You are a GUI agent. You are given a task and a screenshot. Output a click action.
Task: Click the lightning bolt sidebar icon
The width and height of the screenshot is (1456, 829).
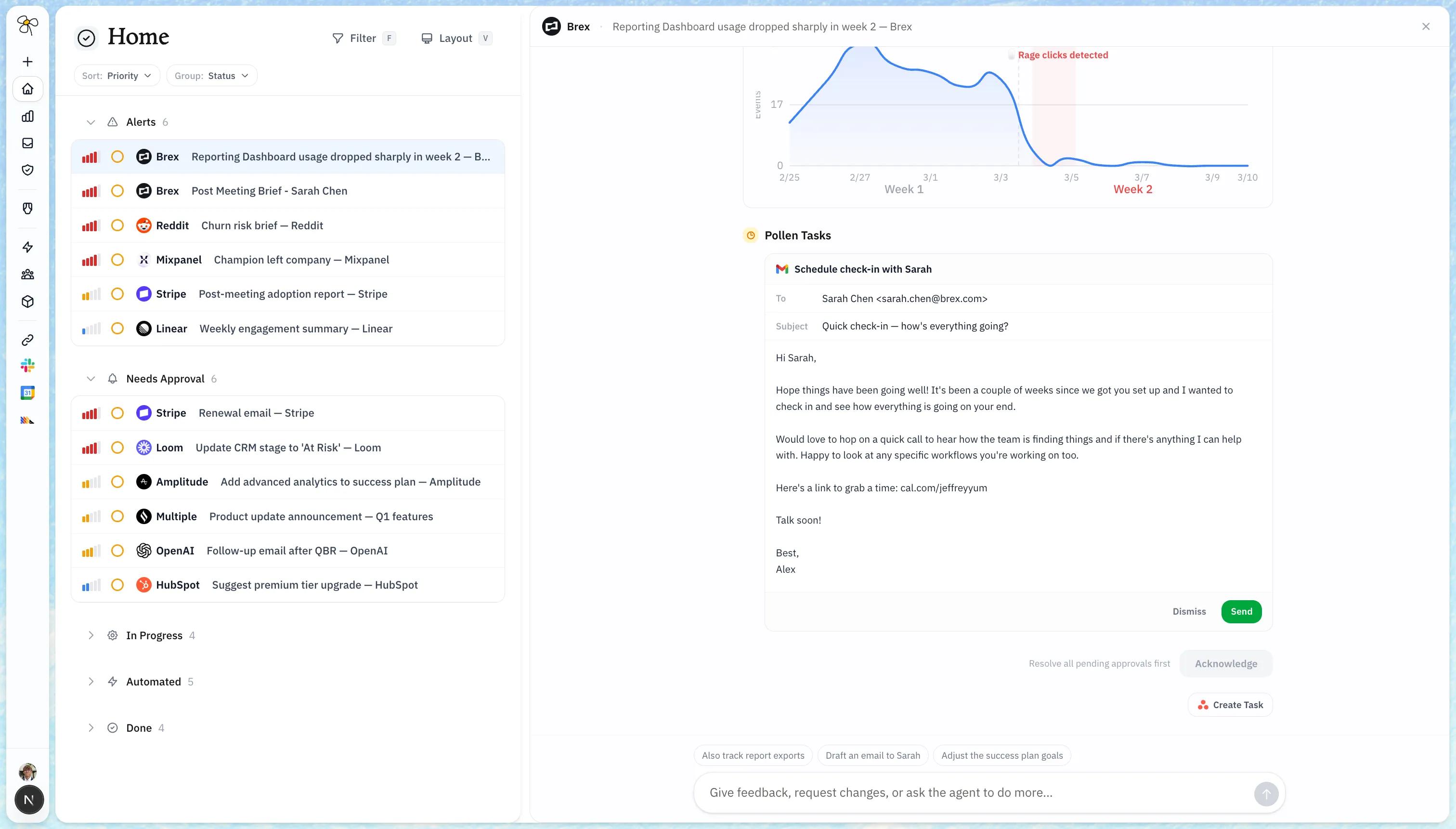coord(27,247)
